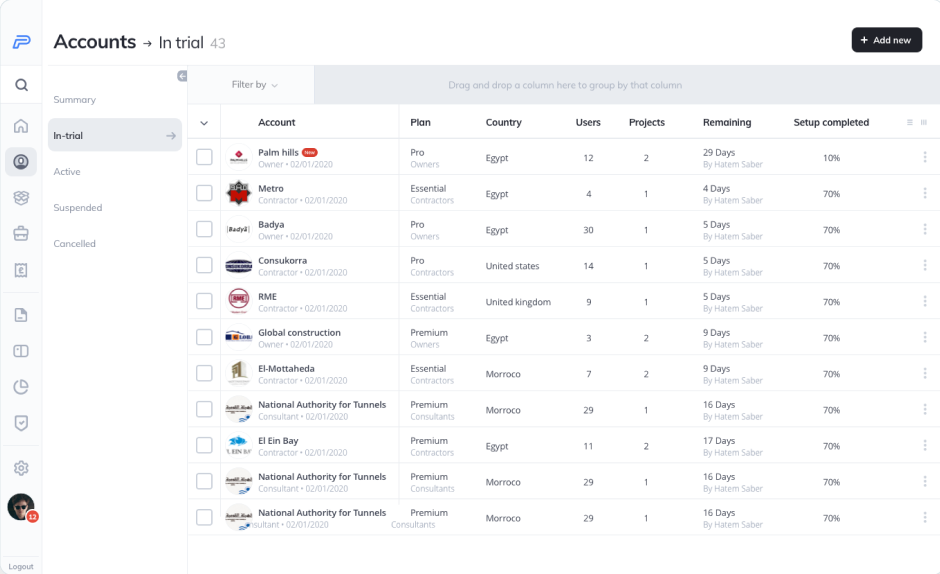Select the Metro account checkbox
Image resolution: width=940 pixels, height=574 pixels.
click(204, 193)
